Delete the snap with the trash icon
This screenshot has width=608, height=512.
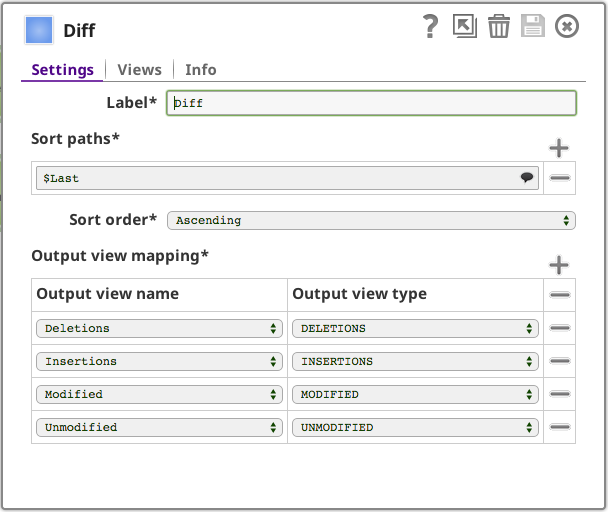click(499, 27)
